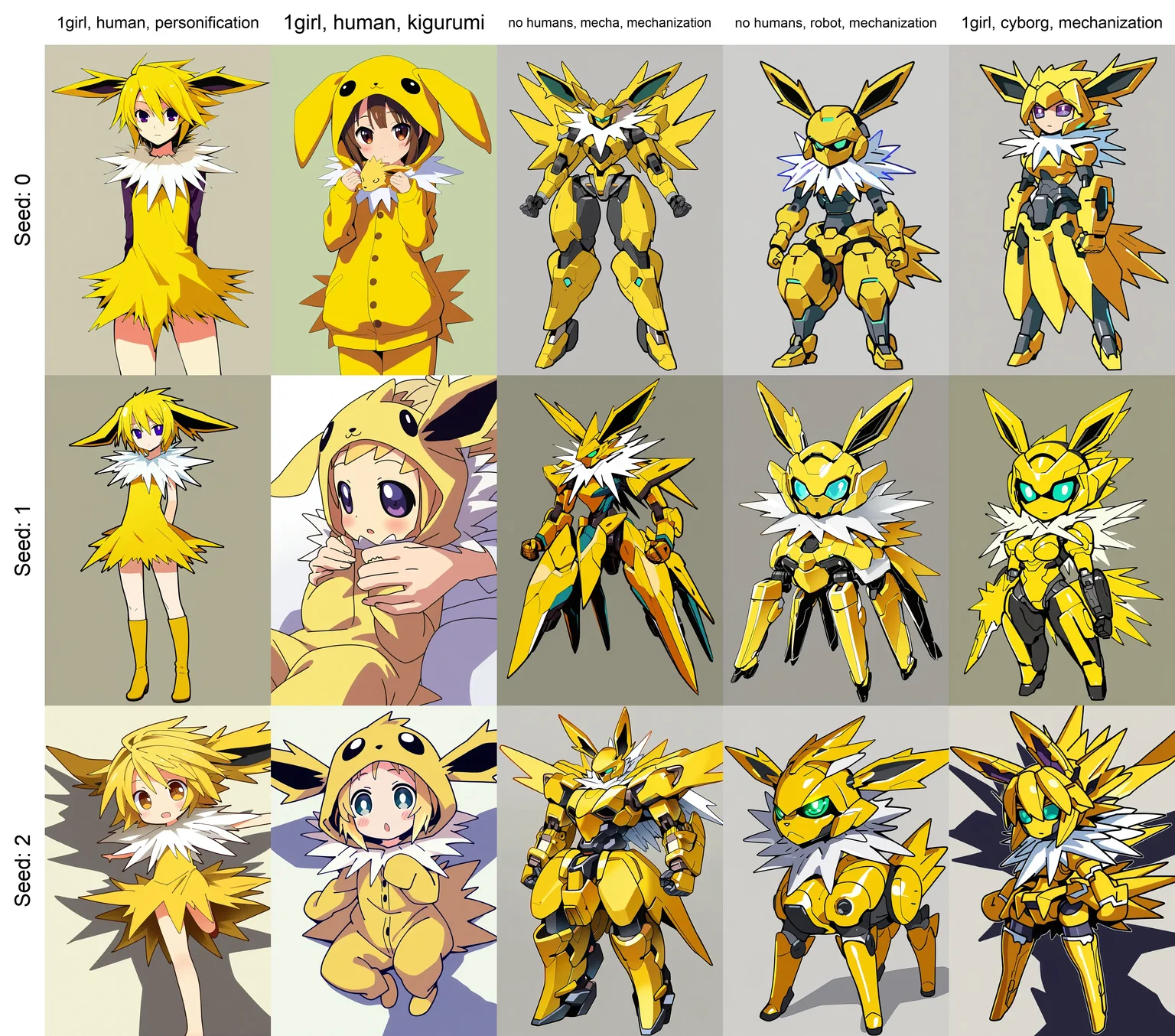Screen dimensions: 1175x1036
Task: Open the Seed 2 personification image
Action: pyautogui.click(x=158, y=871)
